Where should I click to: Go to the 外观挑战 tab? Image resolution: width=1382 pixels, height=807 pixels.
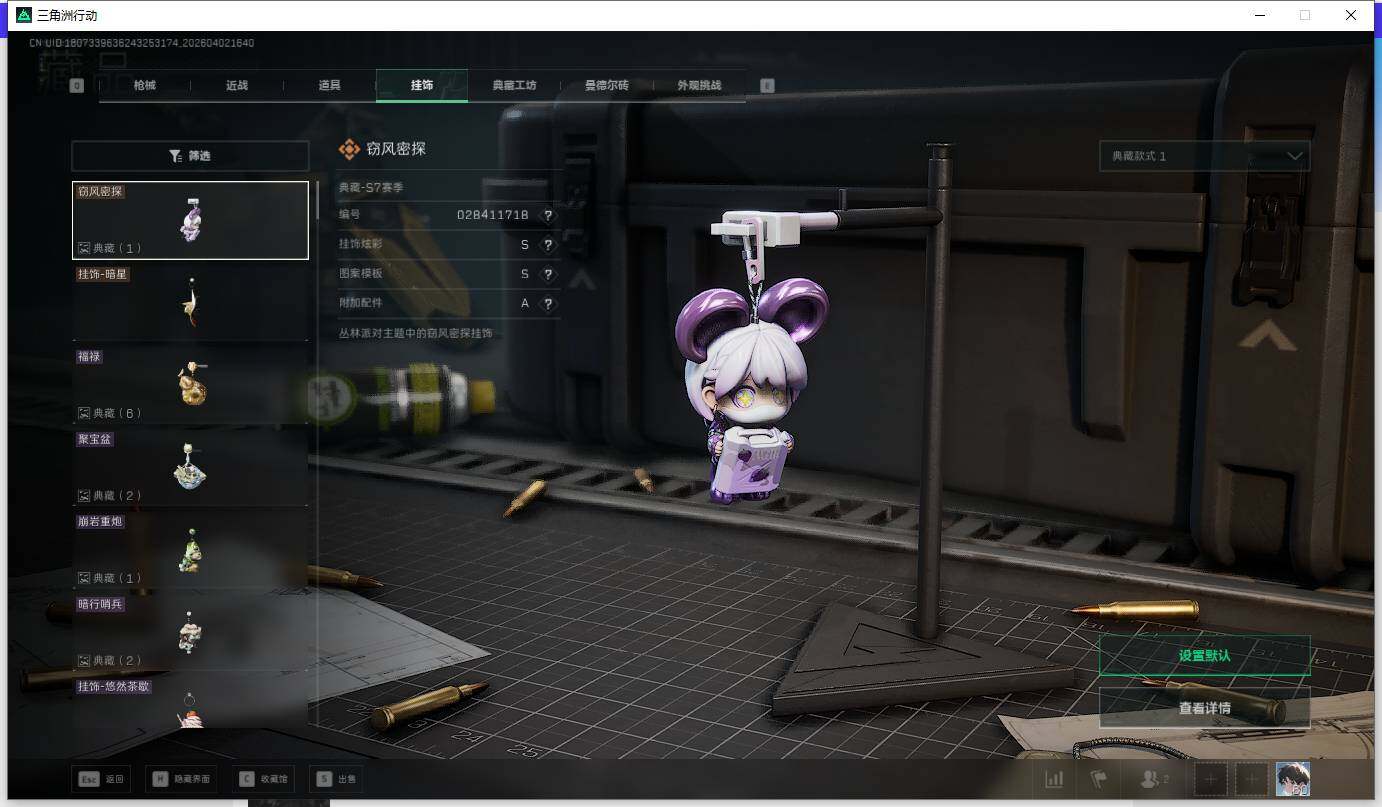(698, 86)
